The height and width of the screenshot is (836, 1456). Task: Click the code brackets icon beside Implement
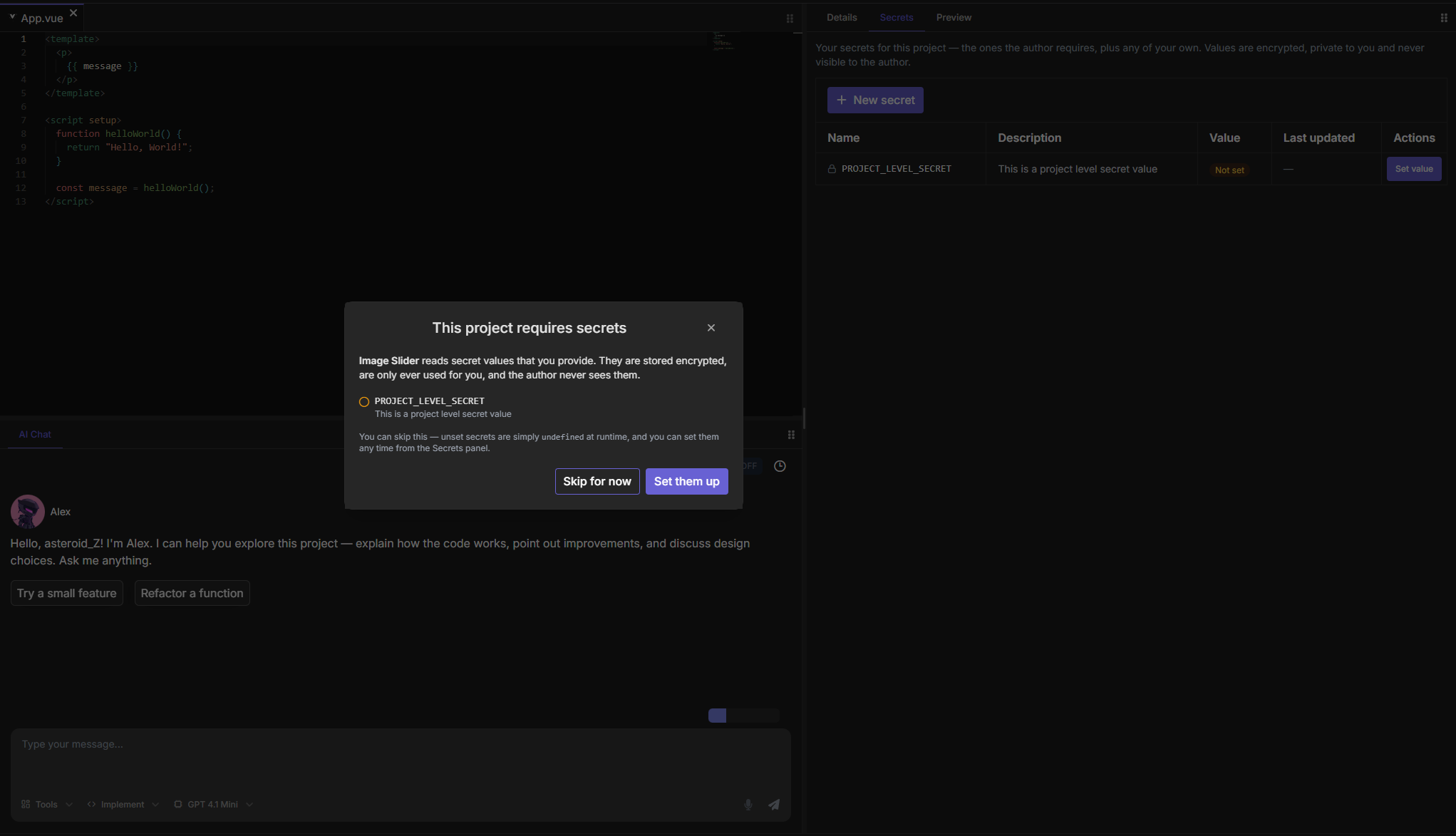[91, 805]
